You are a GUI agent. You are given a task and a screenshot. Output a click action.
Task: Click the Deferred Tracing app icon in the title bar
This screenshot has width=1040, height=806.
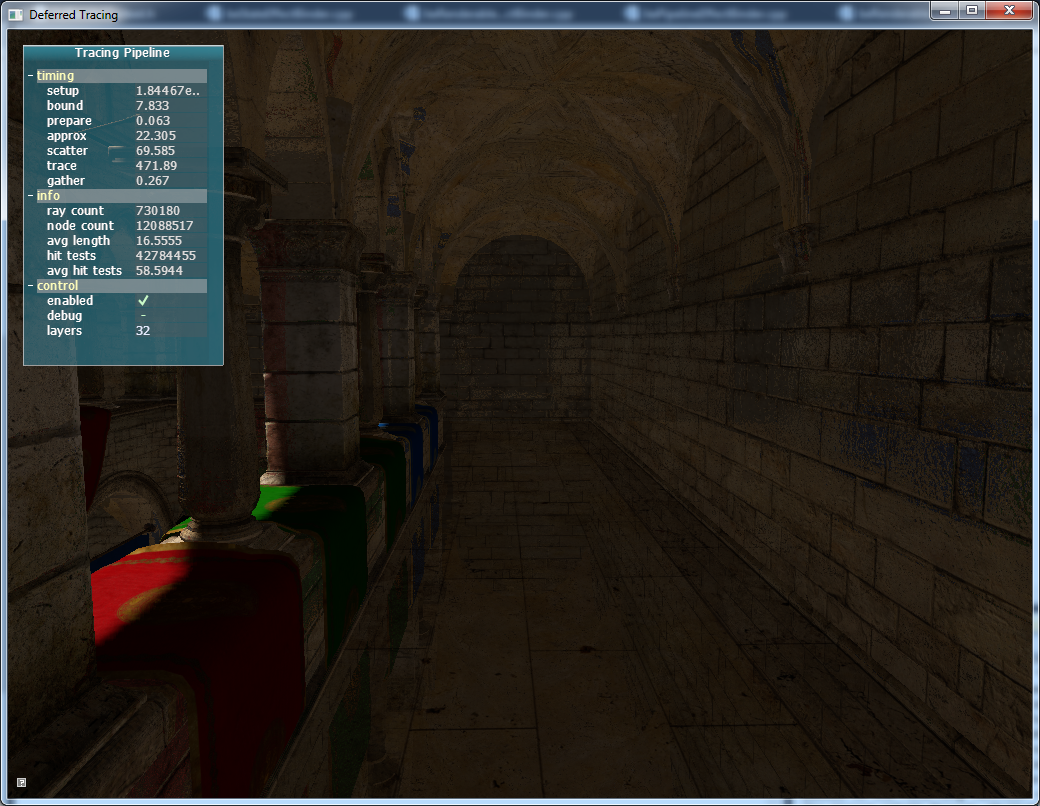(15, 15)
